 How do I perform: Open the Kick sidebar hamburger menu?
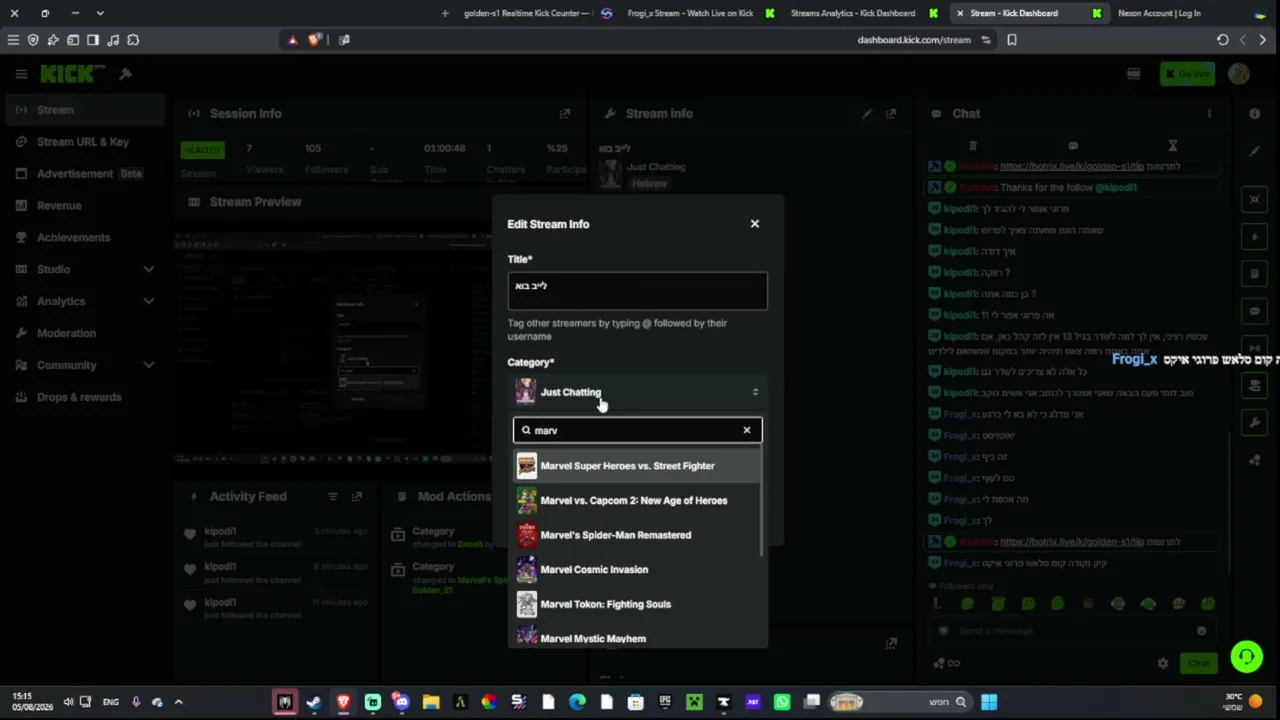[x=21, y=74]
